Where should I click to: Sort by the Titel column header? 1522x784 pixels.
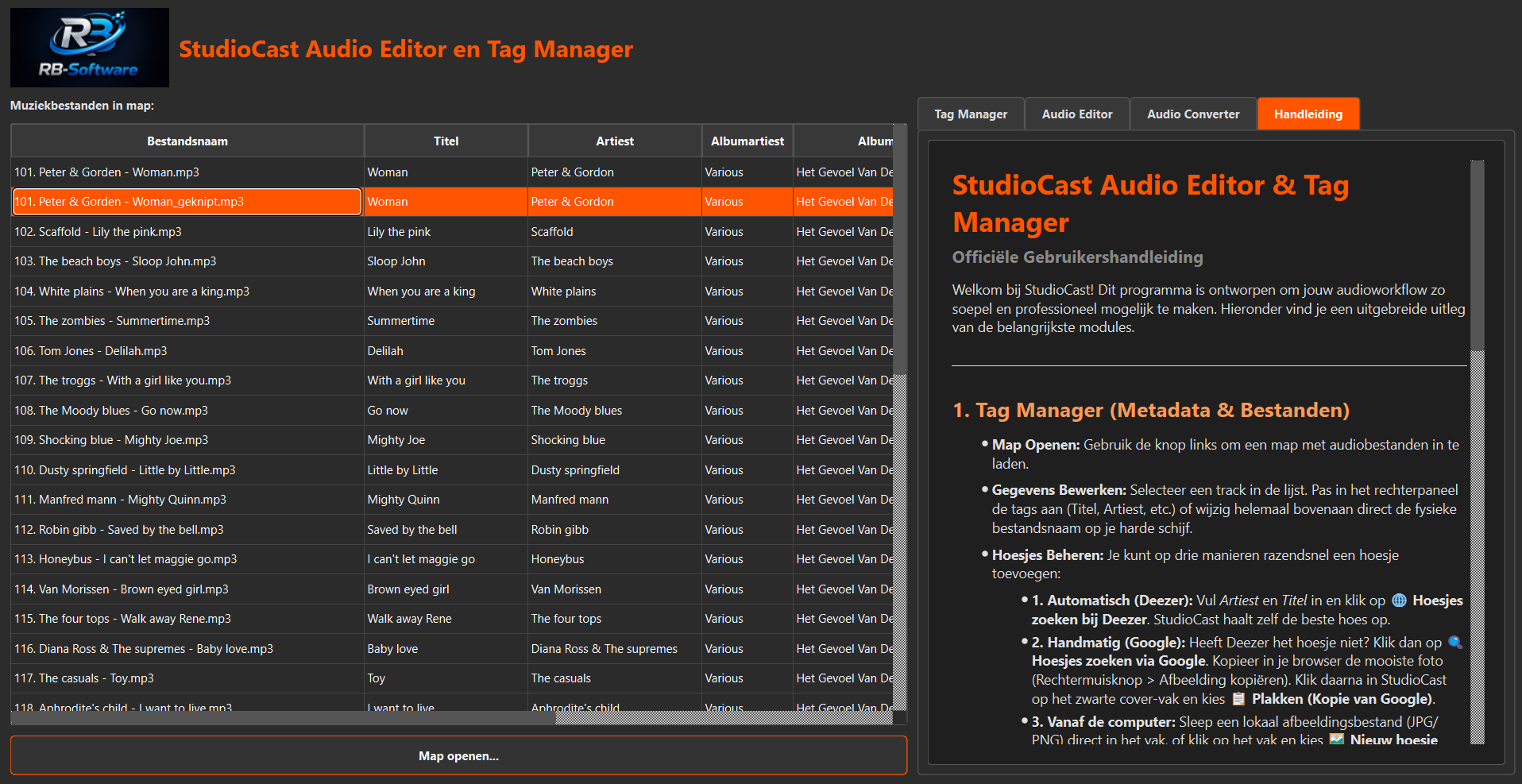(x=446, y=141)
